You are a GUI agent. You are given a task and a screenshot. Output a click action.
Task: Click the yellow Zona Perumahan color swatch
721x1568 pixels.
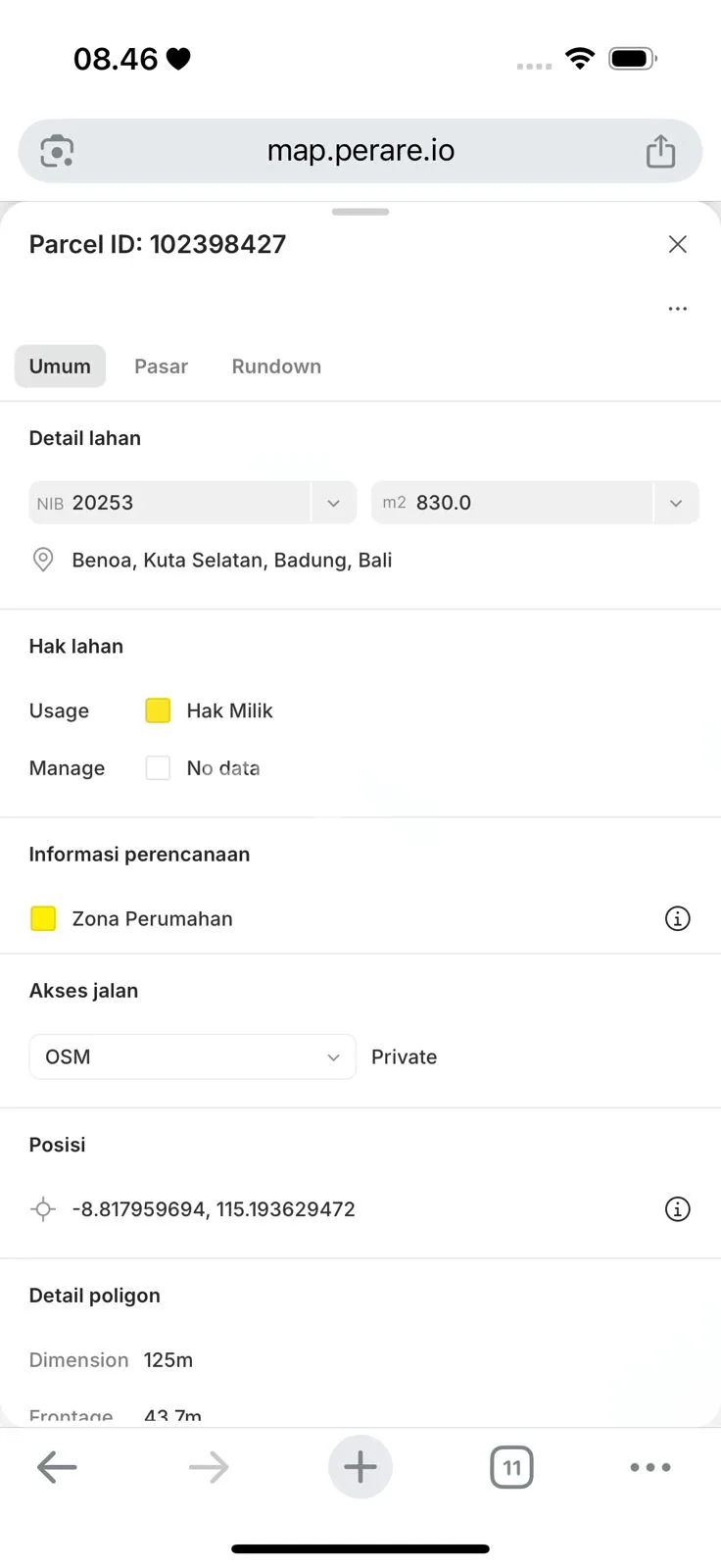coord(43,918)
